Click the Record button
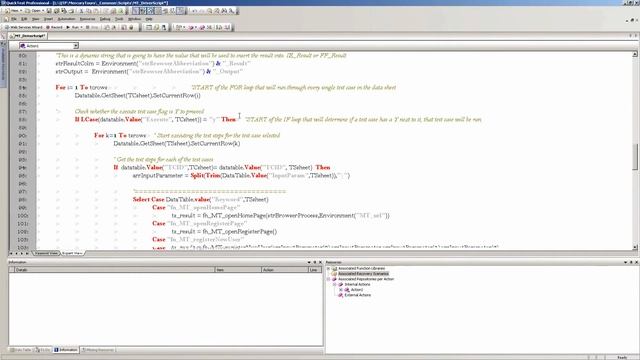Image resolution: width=640 pixels, height=360 pixels. (x=54, y=27)
